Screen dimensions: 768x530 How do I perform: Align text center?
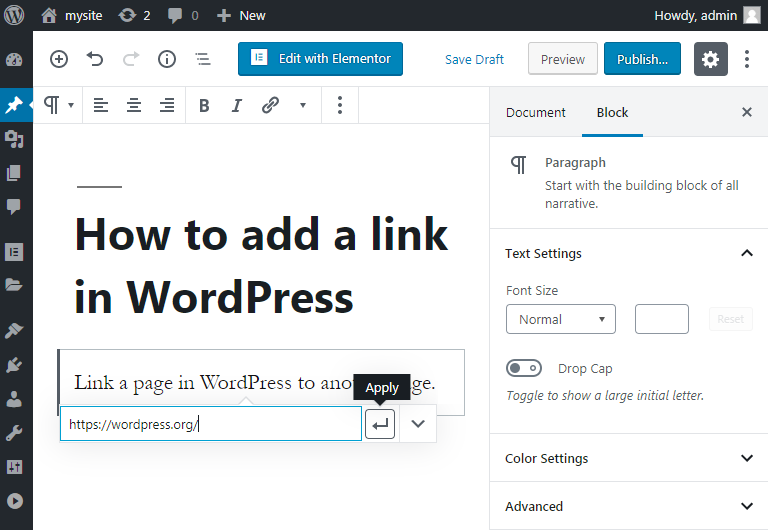(134, 105)
